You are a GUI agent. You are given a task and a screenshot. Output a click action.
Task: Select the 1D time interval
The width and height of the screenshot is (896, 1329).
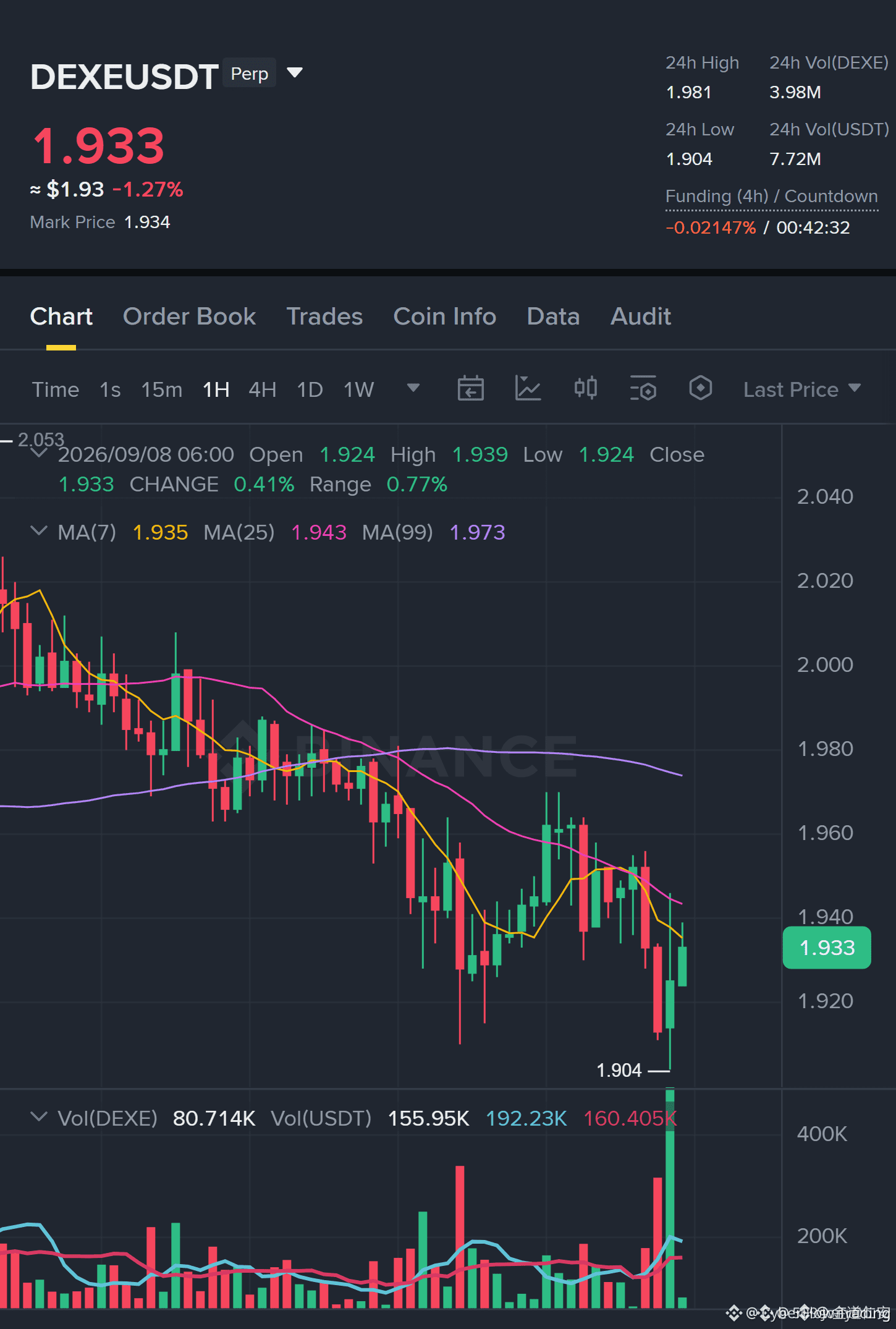310,390
